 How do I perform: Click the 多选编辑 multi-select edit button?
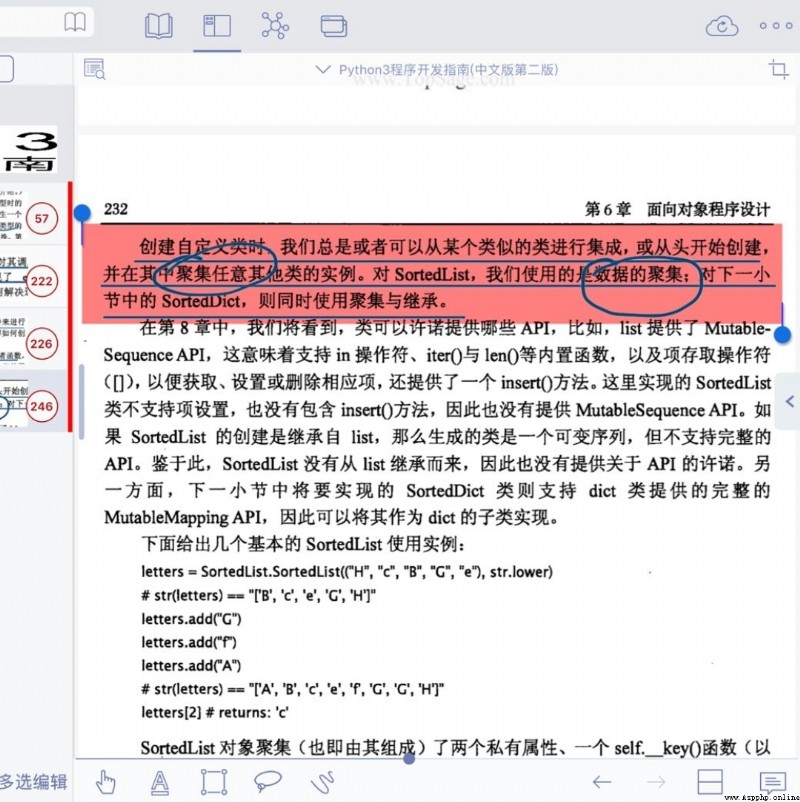coord(34,782)
